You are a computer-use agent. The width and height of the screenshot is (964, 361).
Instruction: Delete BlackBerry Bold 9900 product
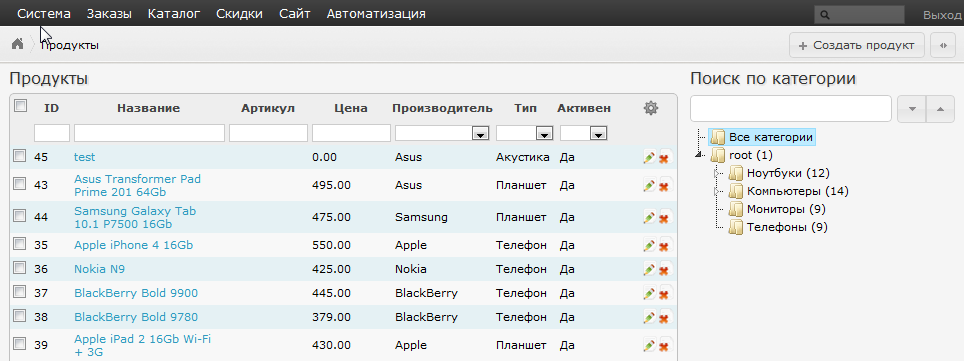tap(663, 294)
